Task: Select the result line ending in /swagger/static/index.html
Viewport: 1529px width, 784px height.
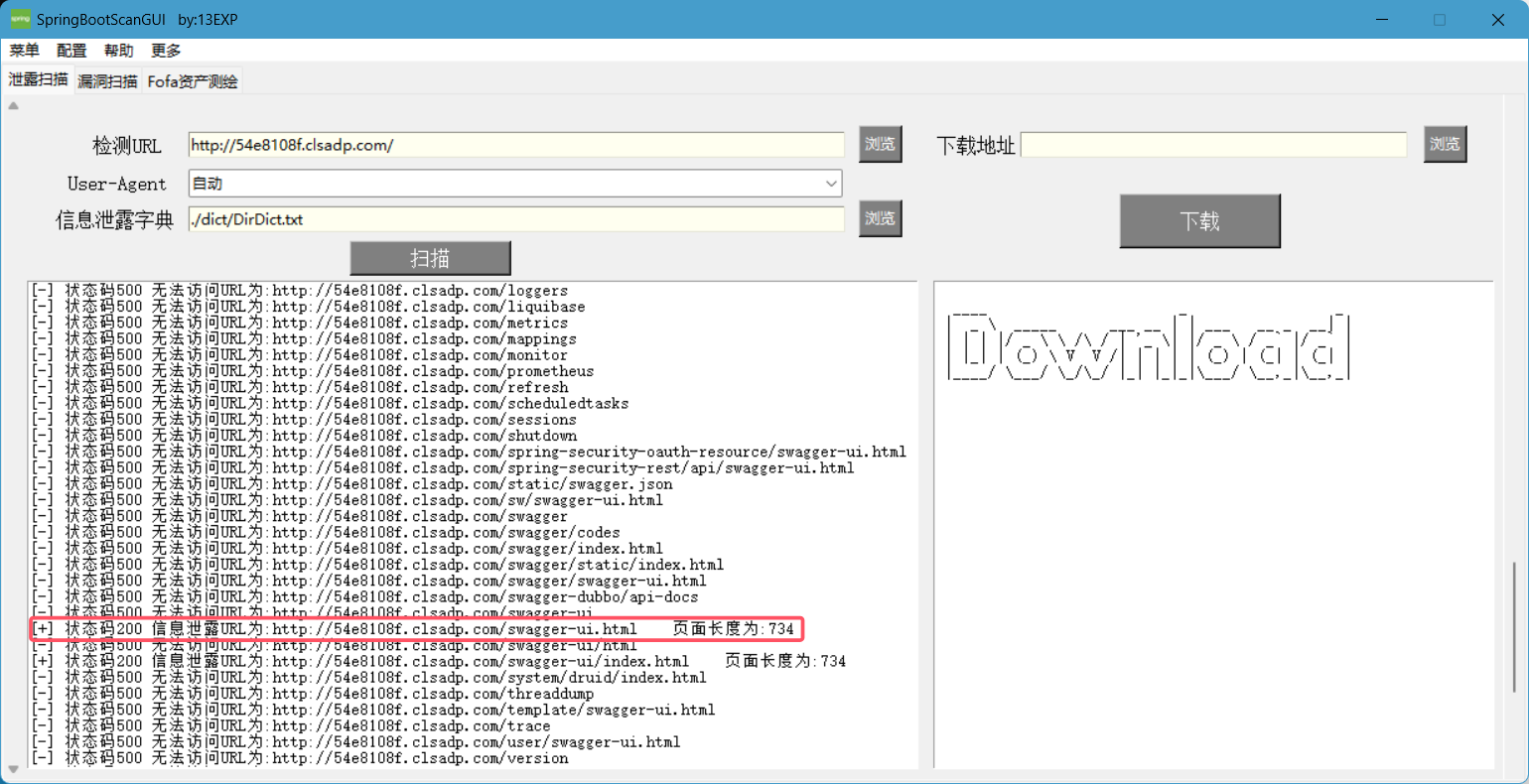Action: pyautogui.click(x=378, y=565)
